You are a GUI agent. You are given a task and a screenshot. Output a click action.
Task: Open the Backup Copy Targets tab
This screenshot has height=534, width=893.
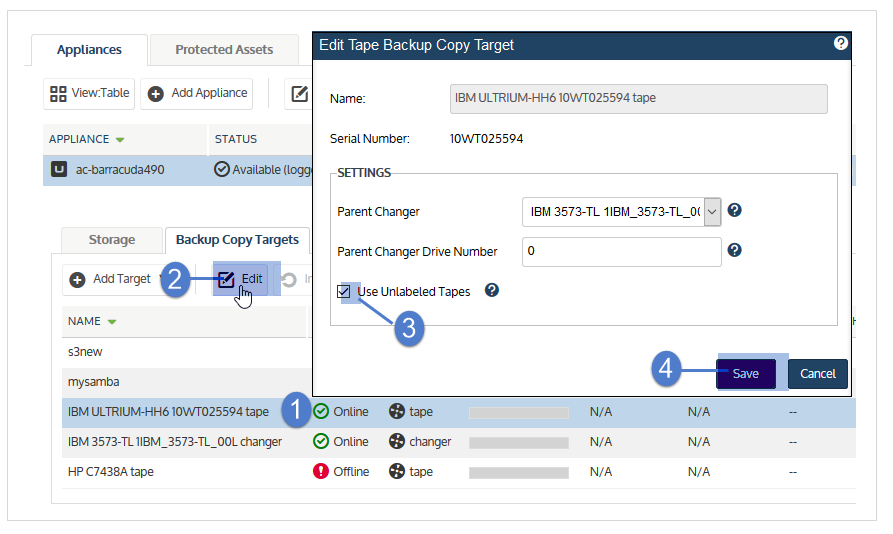(x=237, y=240)
